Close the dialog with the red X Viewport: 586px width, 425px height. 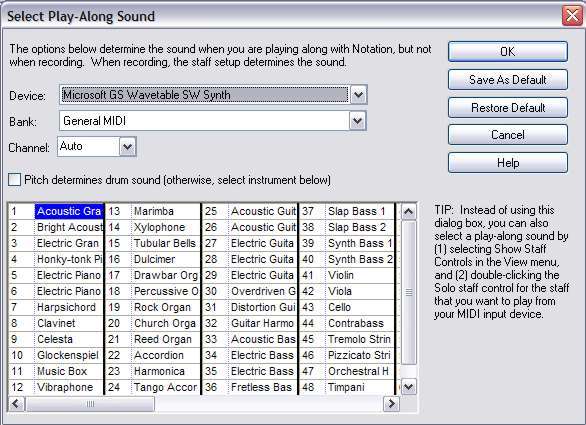coord(572,16)
